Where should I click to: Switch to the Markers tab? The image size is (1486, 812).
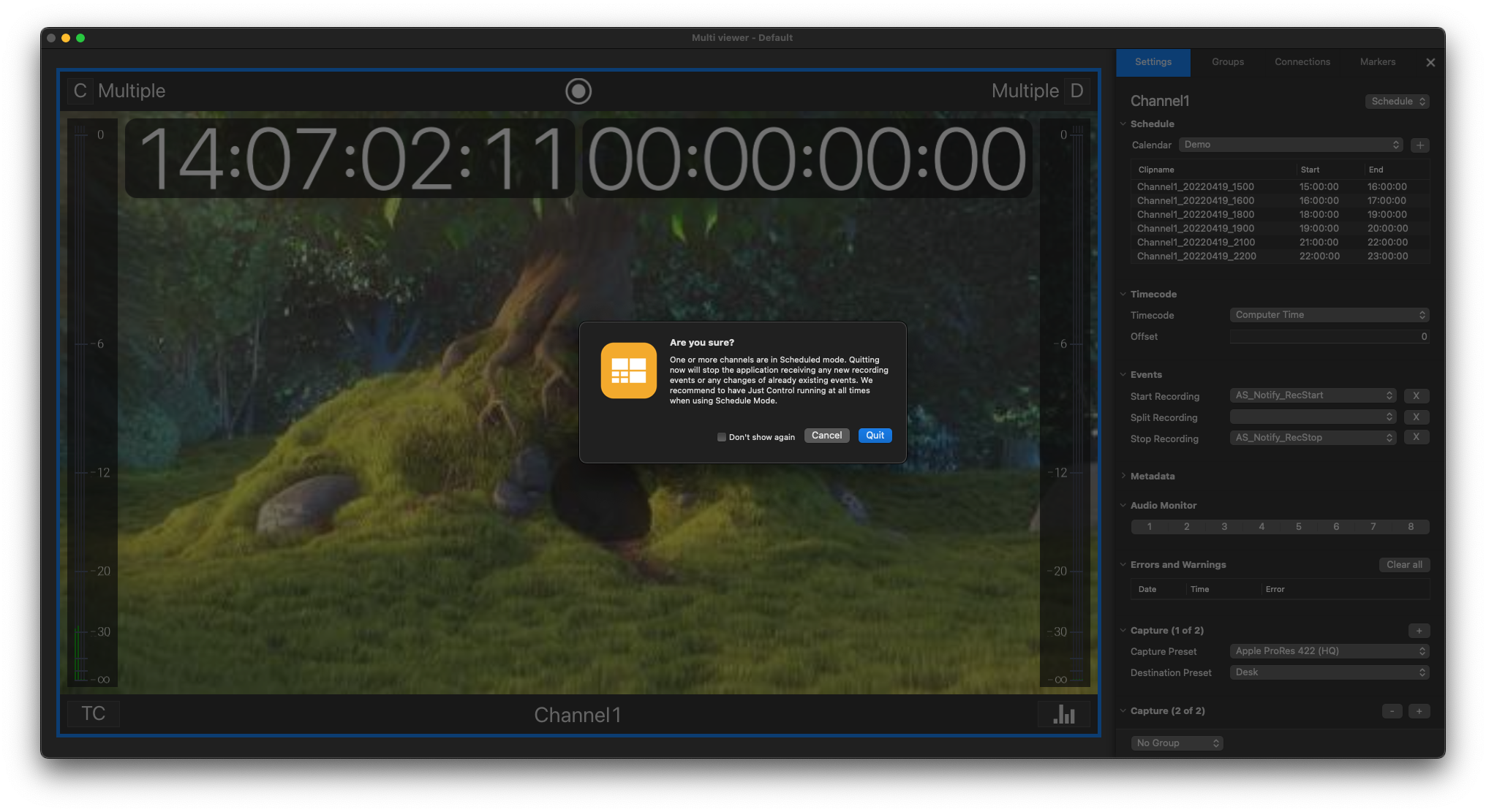pyautogui.click(x=1378, y=62)
